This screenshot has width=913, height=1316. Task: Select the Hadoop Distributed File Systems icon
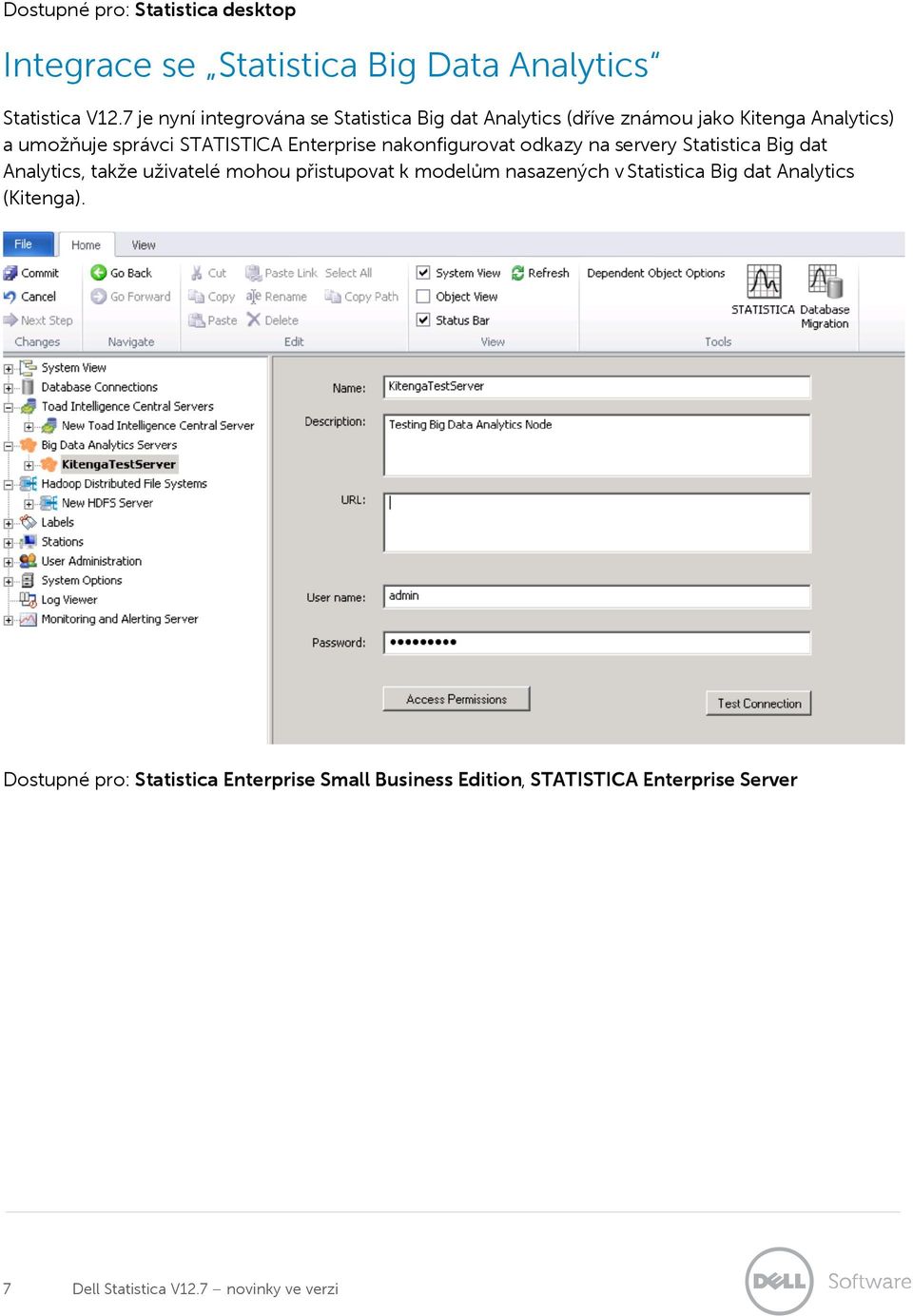(29, 484)
